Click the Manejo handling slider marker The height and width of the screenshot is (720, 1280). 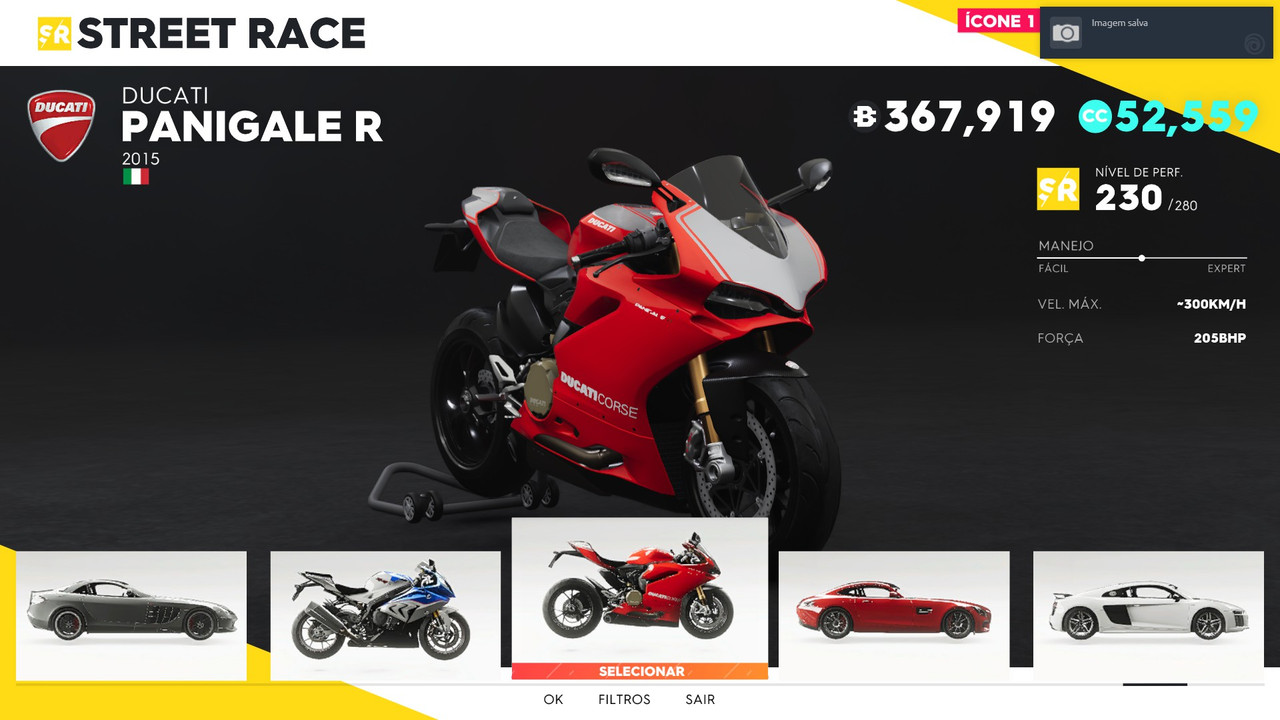pyautogui.click(x=1141, y=258)
